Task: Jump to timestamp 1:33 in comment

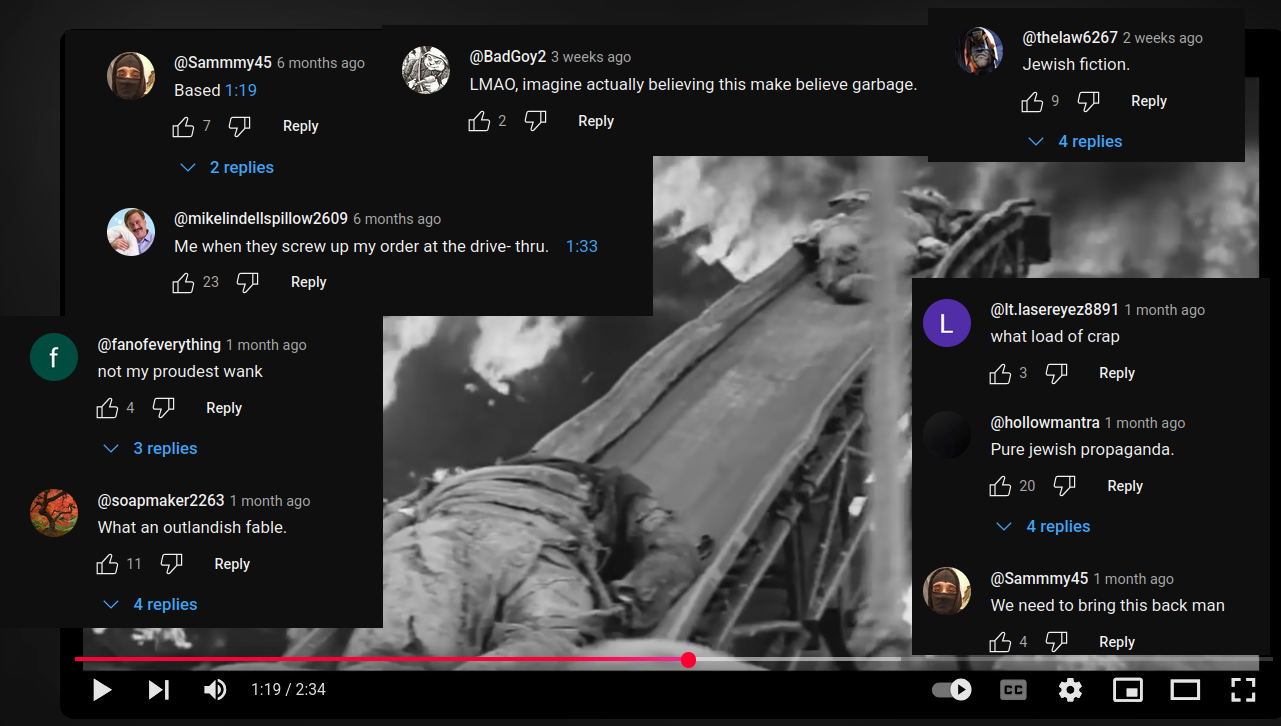Action: click(x=582, y=246)
